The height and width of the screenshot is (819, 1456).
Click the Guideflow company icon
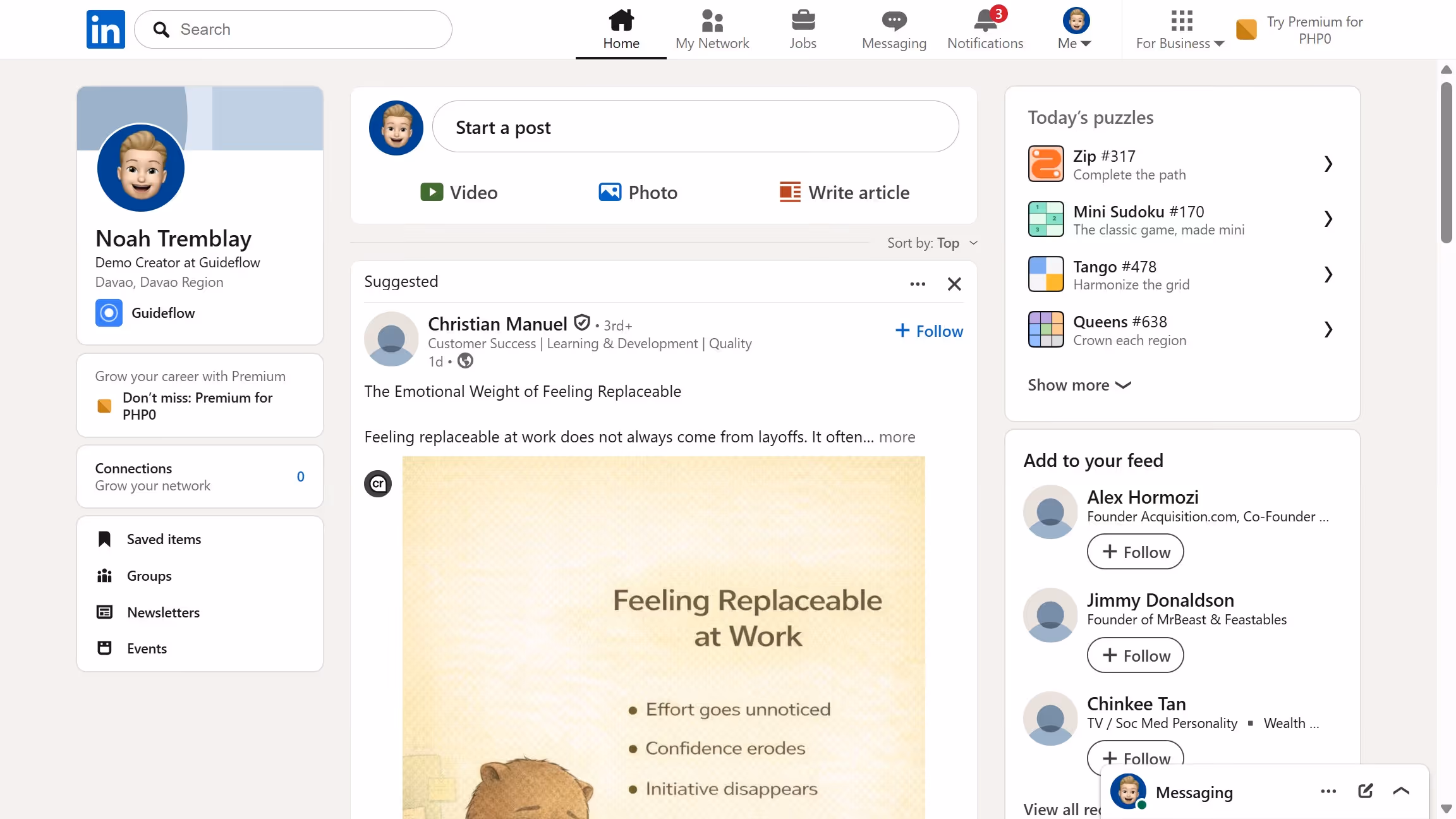pyautogui.click(x=109, y=313)
